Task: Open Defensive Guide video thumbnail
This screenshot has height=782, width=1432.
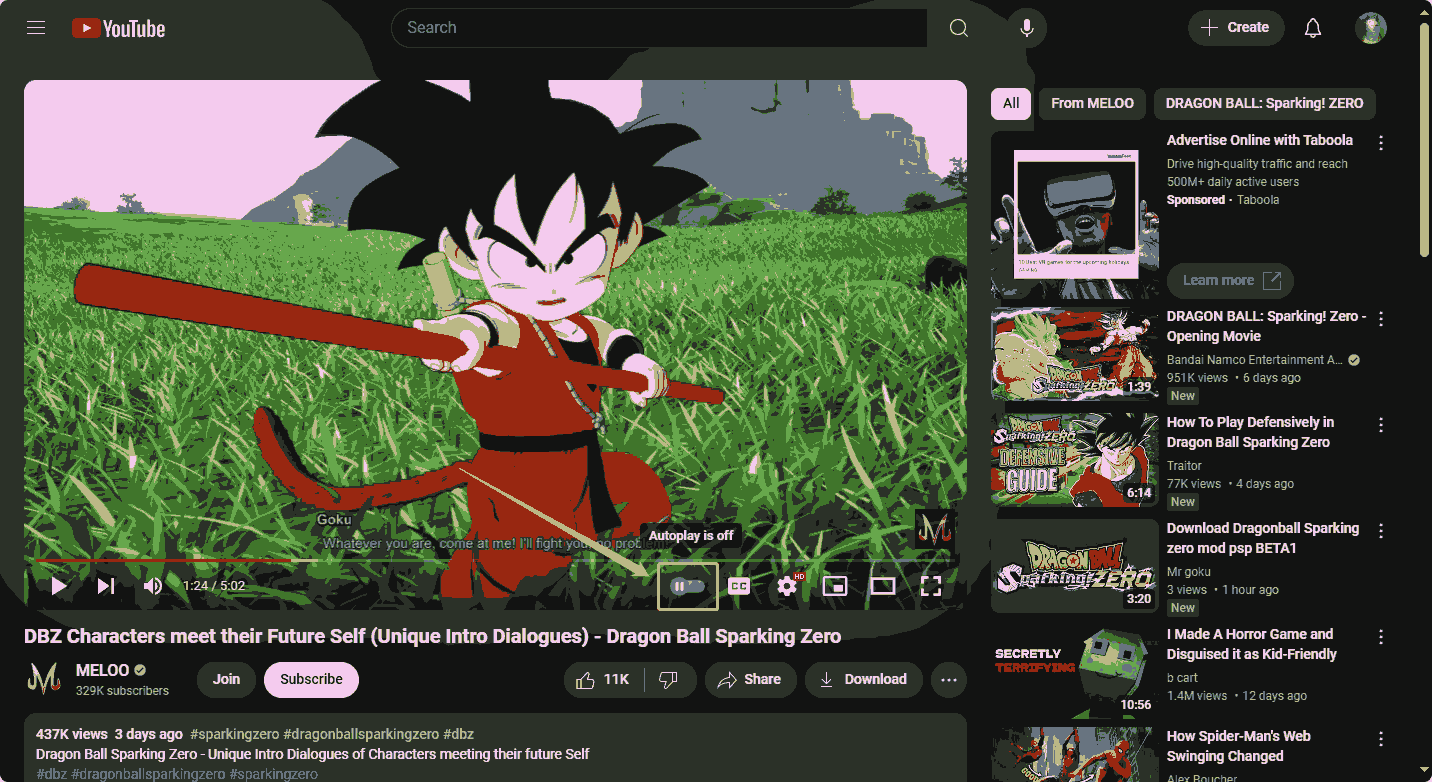Action: pos(1075,460)
